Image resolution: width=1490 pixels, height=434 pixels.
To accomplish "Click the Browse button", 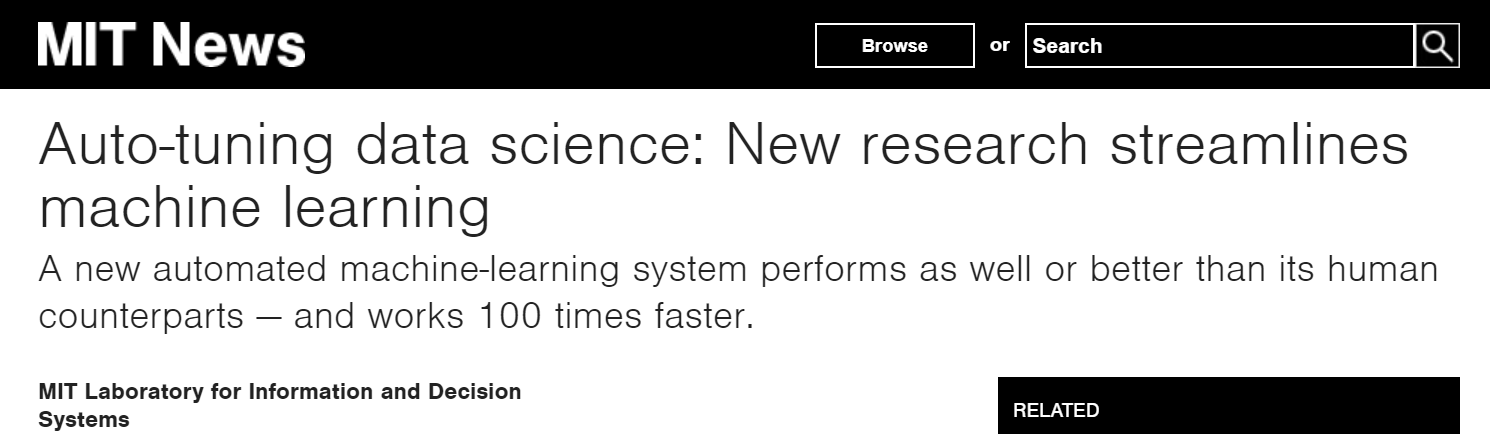I will [x=895, y=46].
